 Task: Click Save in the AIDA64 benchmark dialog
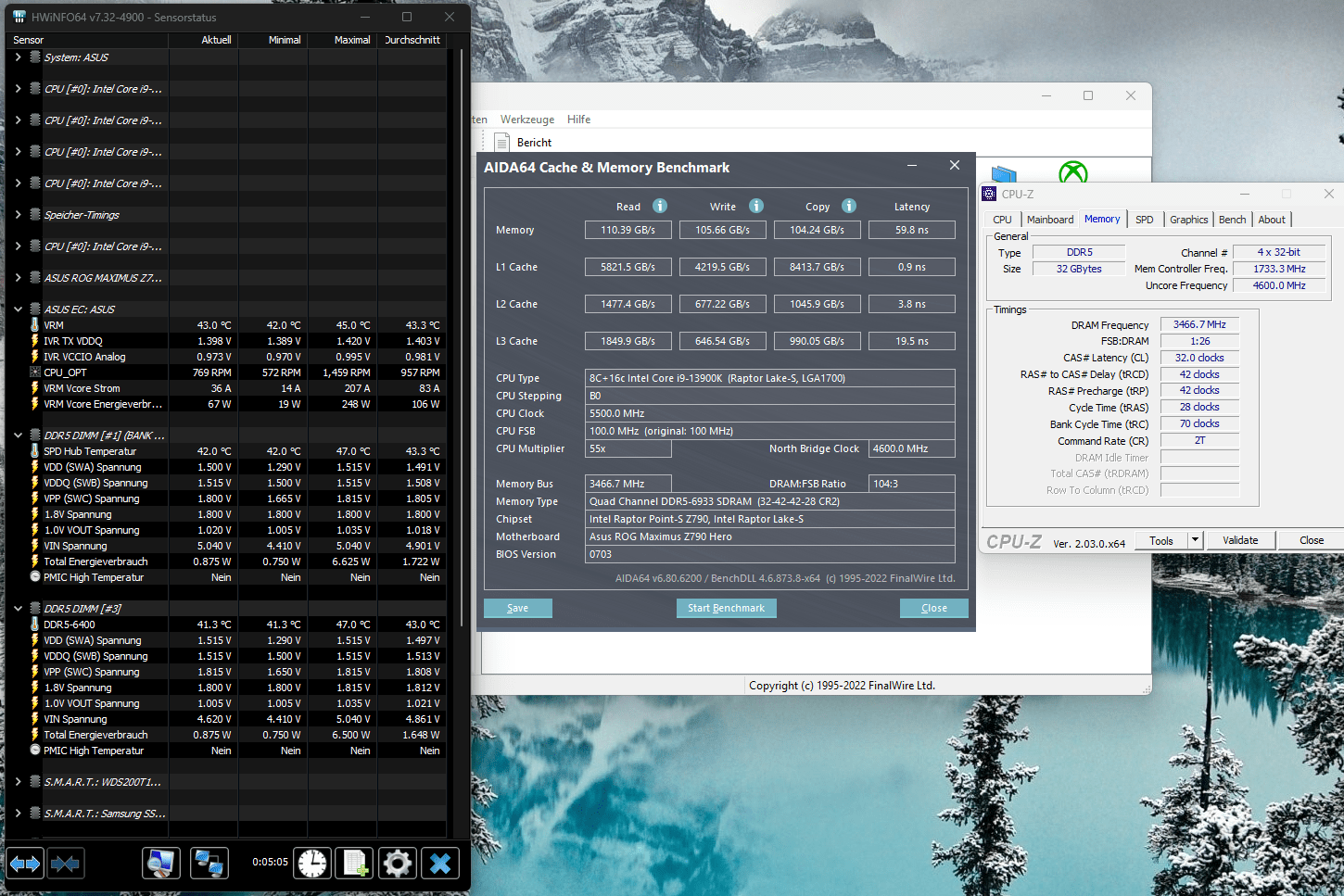coord(518,608)
